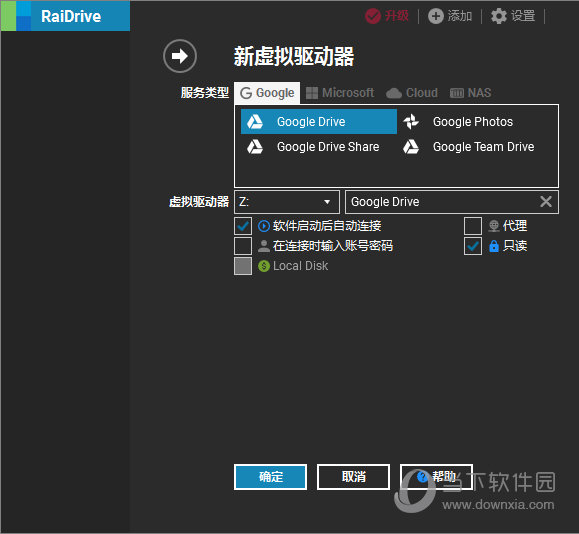Switch to the Microsoft service tab
The height and width of the screenshot is (534, 579).
coord(340,93)
